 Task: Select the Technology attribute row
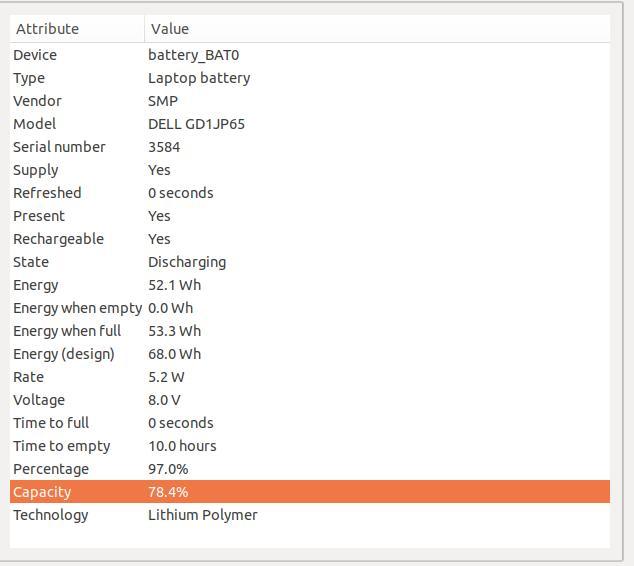click(x=310, y=516)
